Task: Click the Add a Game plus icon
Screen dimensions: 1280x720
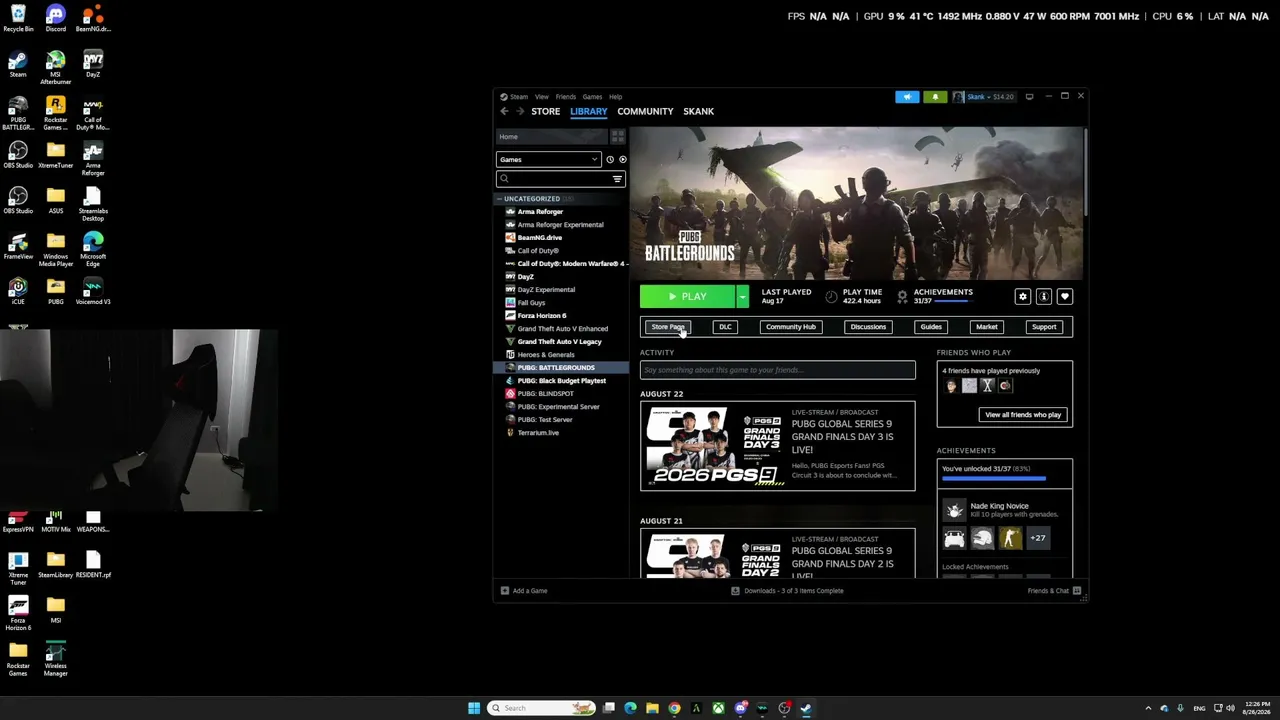Action: tap(505, 591)
